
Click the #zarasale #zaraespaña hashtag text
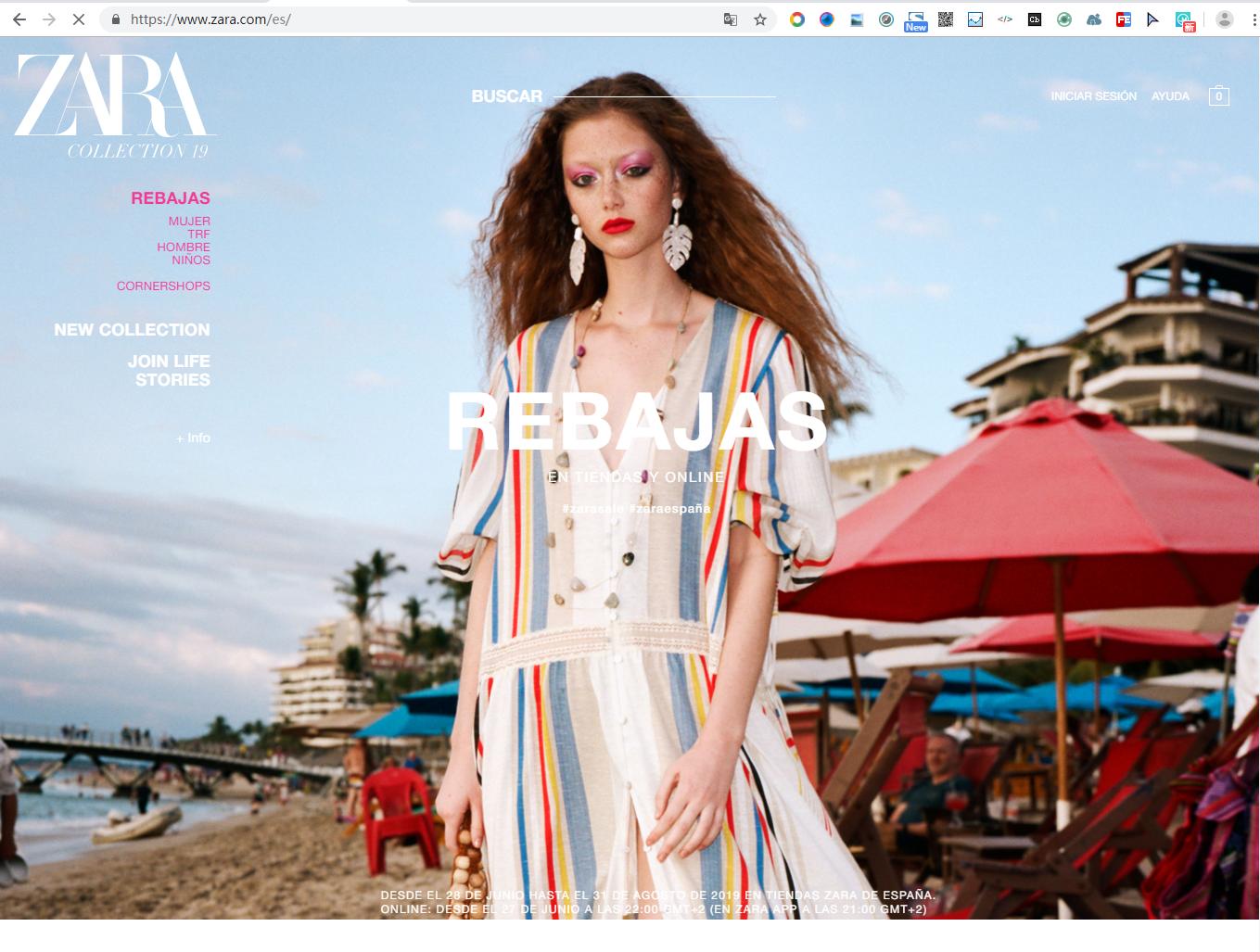pos(636,508)
